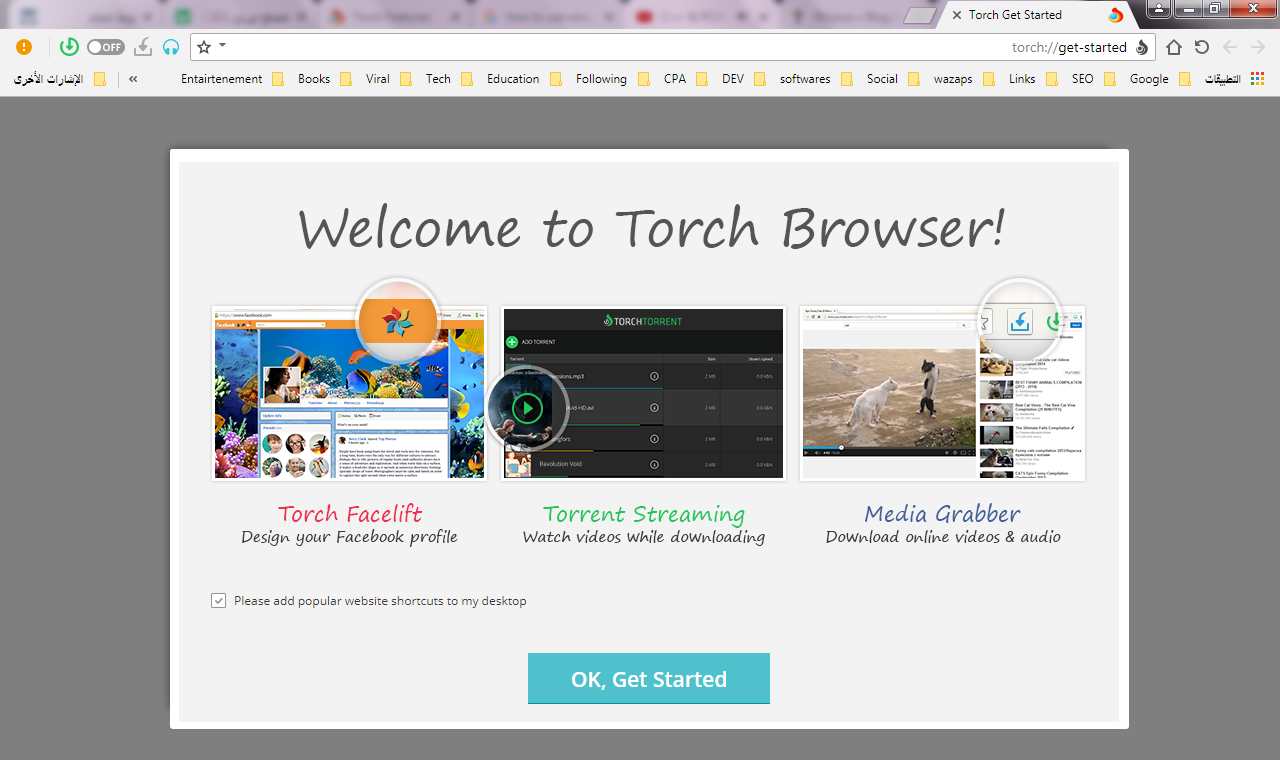The width and height of the screenshot is (1280, 760).
Task: Bookmark this page with the star icon
Action: click(x=204, y=47)
